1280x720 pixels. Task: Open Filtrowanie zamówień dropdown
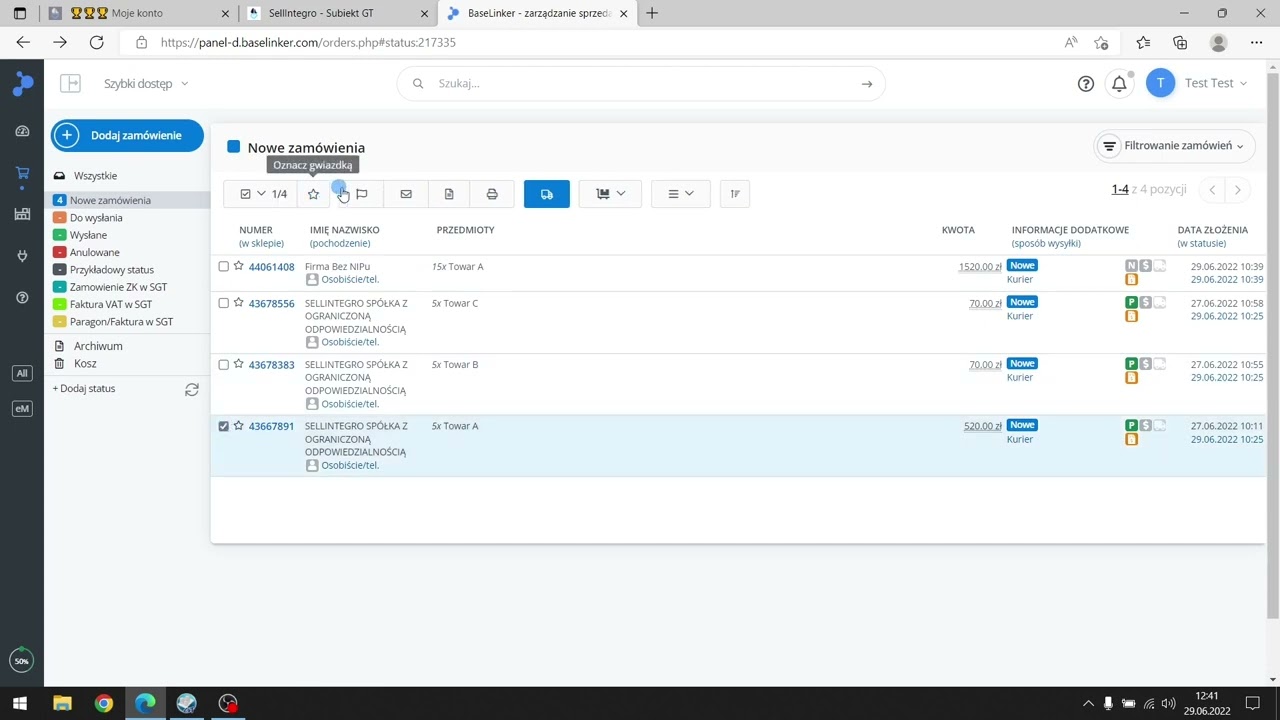point(1175,146)
